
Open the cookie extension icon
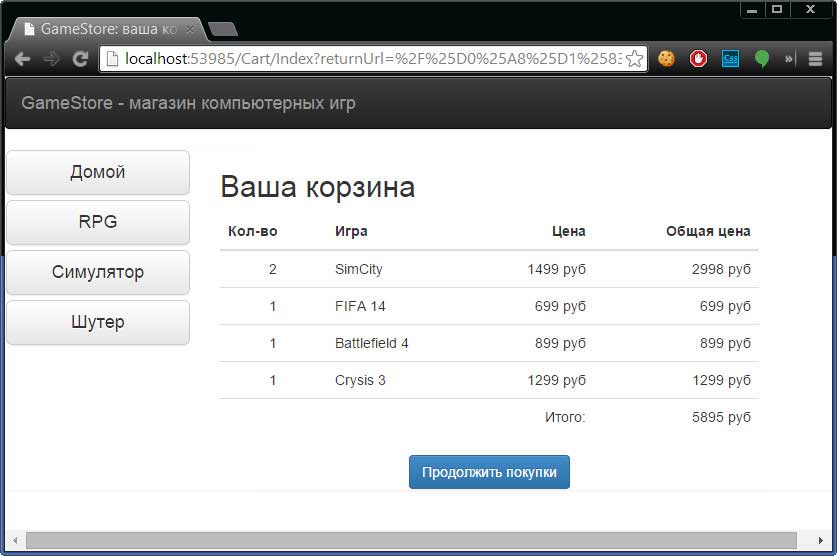coord(666,59)
